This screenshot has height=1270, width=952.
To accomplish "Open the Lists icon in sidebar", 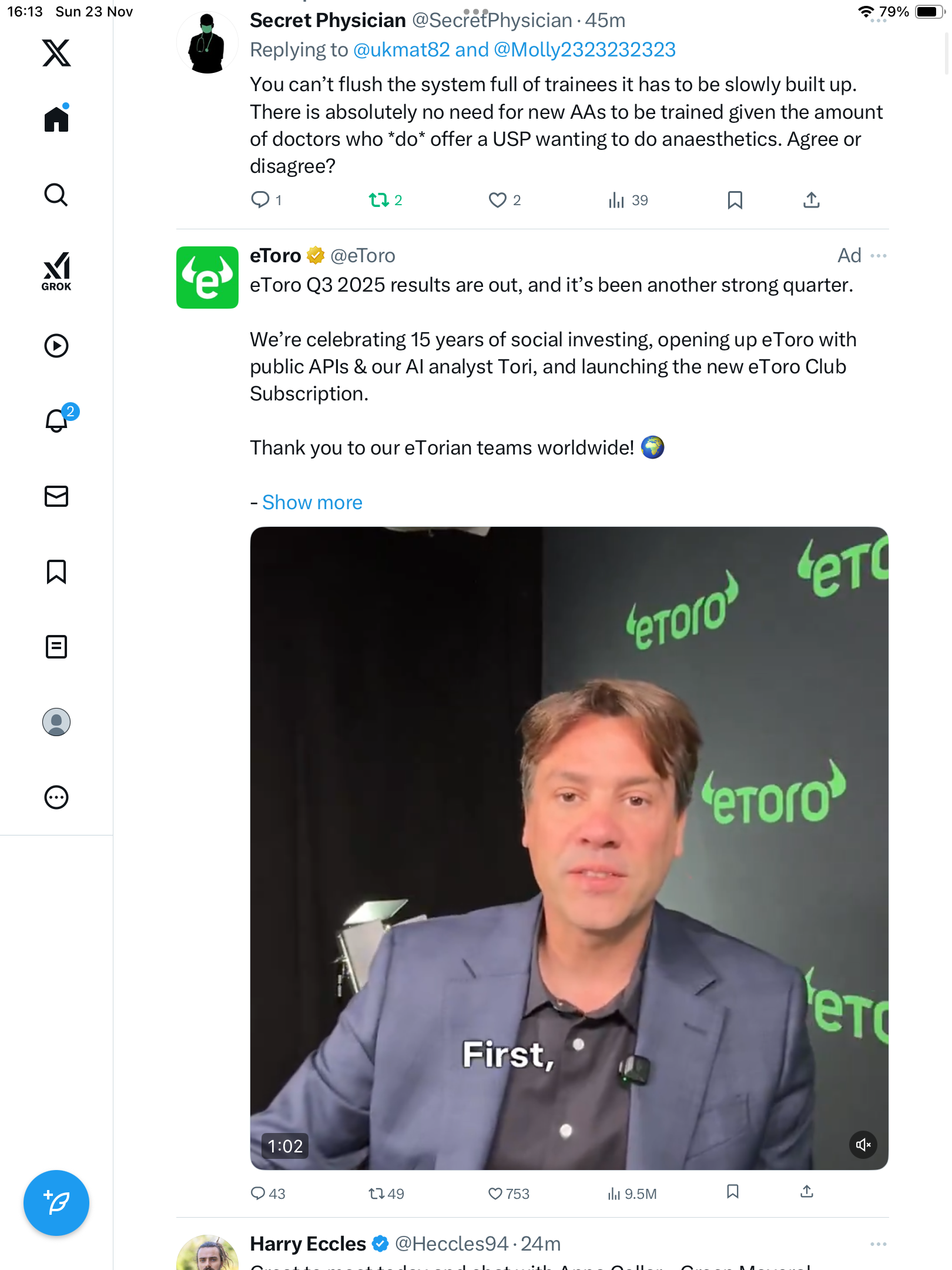I will pos(56,647).
